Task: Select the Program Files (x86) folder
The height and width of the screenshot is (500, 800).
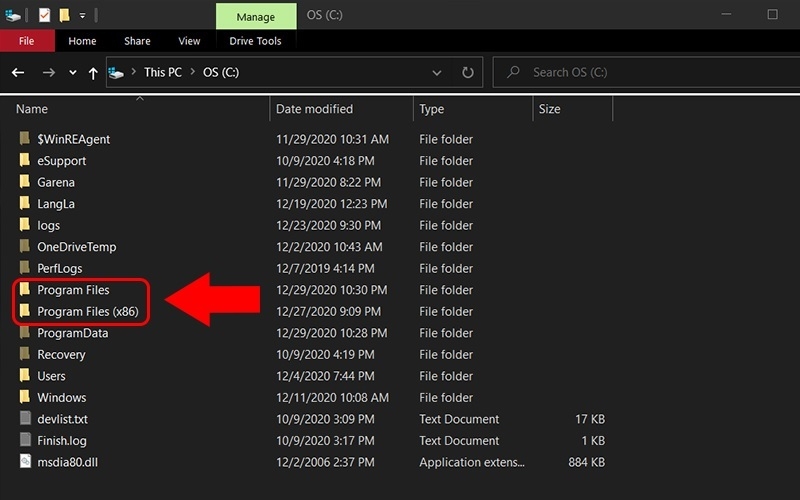Action: pyautogui.click(x=86, y=312)
